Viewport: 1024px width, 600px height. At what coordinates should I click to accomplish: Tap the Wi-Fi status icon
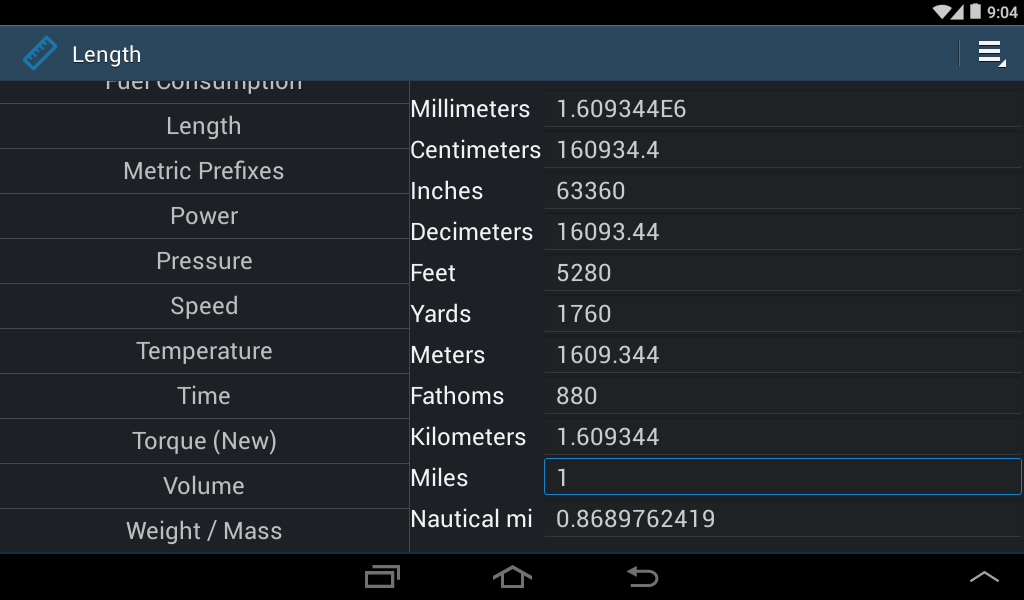tap(942, 11)
